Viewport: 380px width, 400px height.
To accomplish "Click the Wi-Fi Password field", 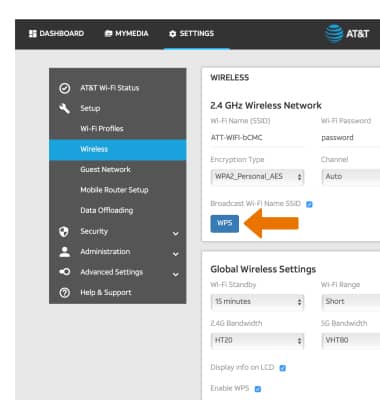I will [x=351, y=138].
